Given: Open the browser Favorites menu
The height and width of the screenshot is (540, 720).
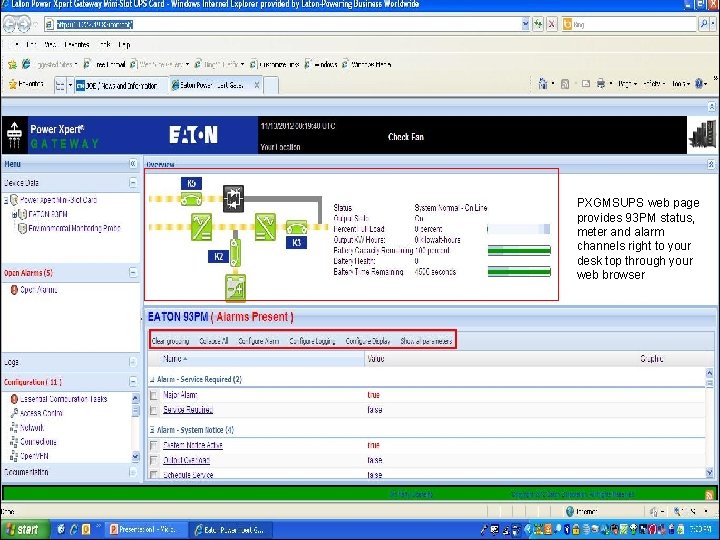Looking at the screenshot, I should coord(77,45).
